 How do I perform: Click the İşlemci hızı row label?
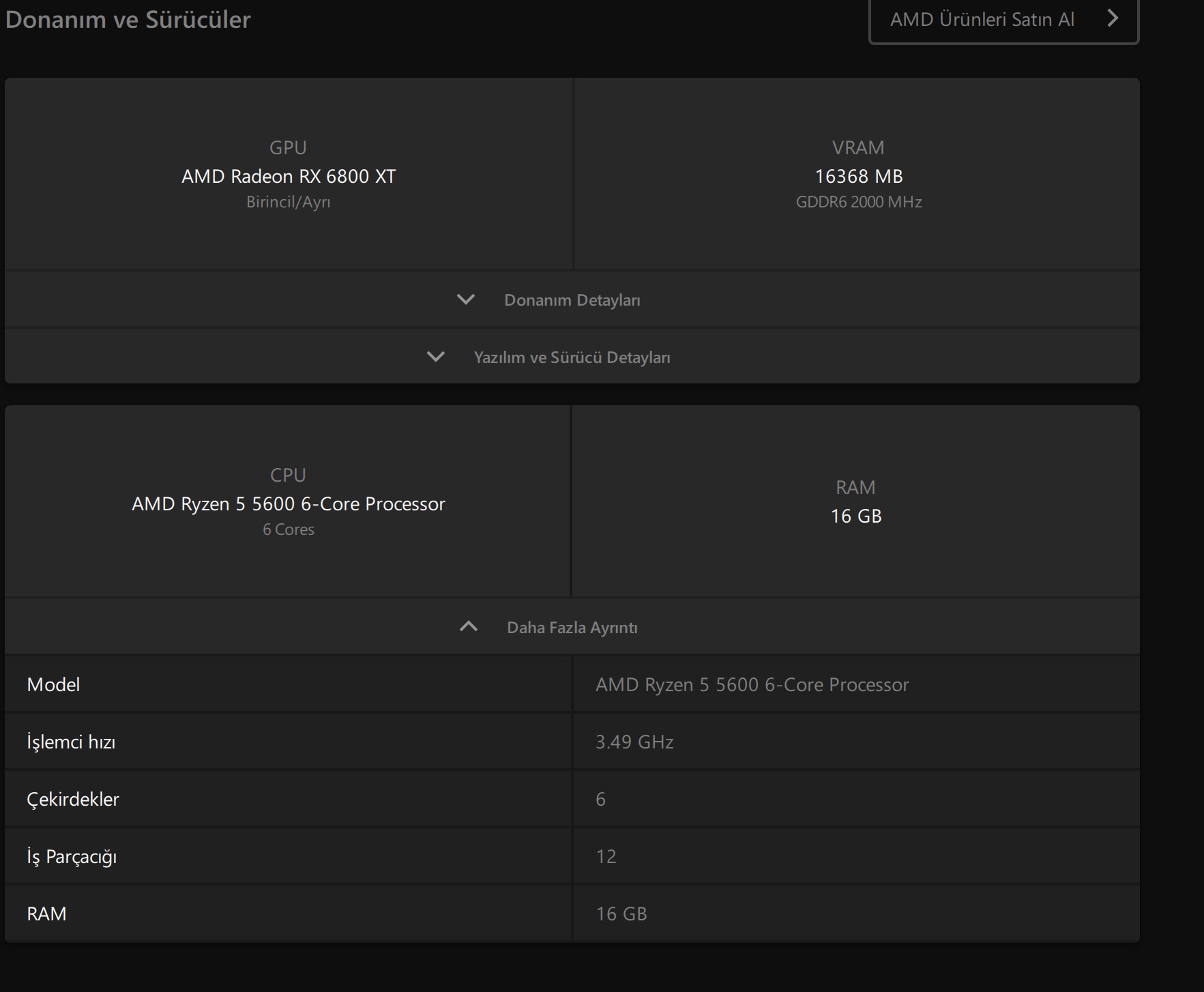71,742
